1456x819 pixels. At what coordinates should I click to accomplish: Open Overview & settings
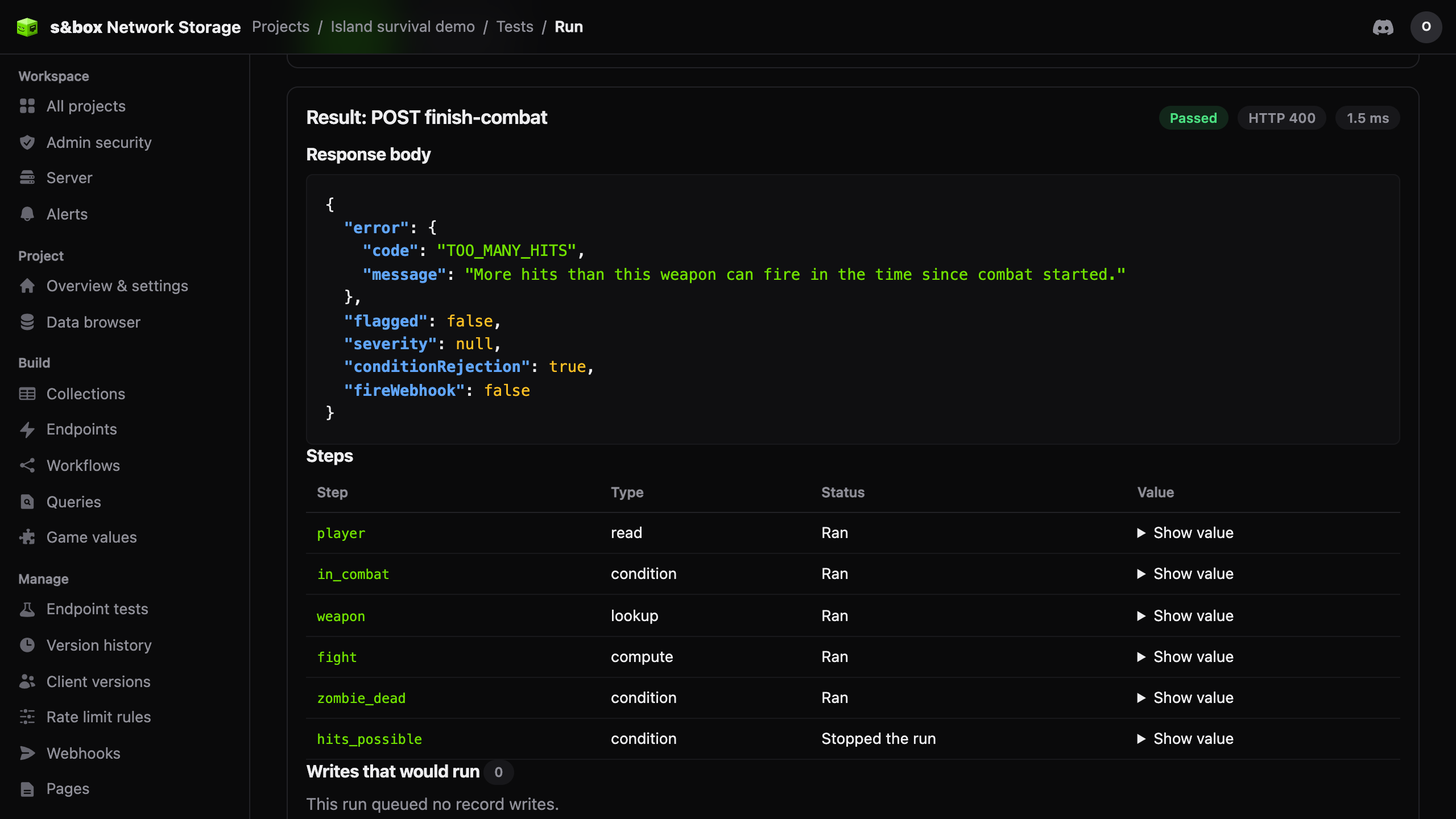coord(117,286)
